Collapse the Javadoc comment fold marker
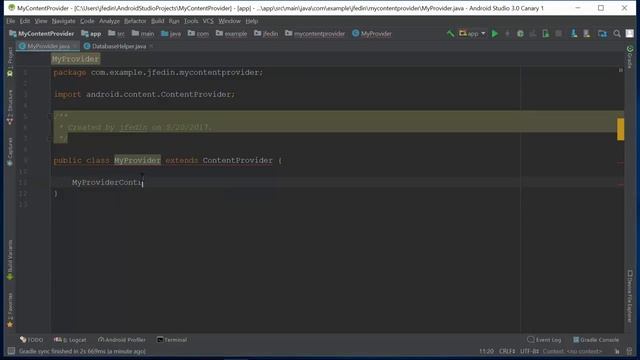Screen dimensions: 640x360 [50, 116]
